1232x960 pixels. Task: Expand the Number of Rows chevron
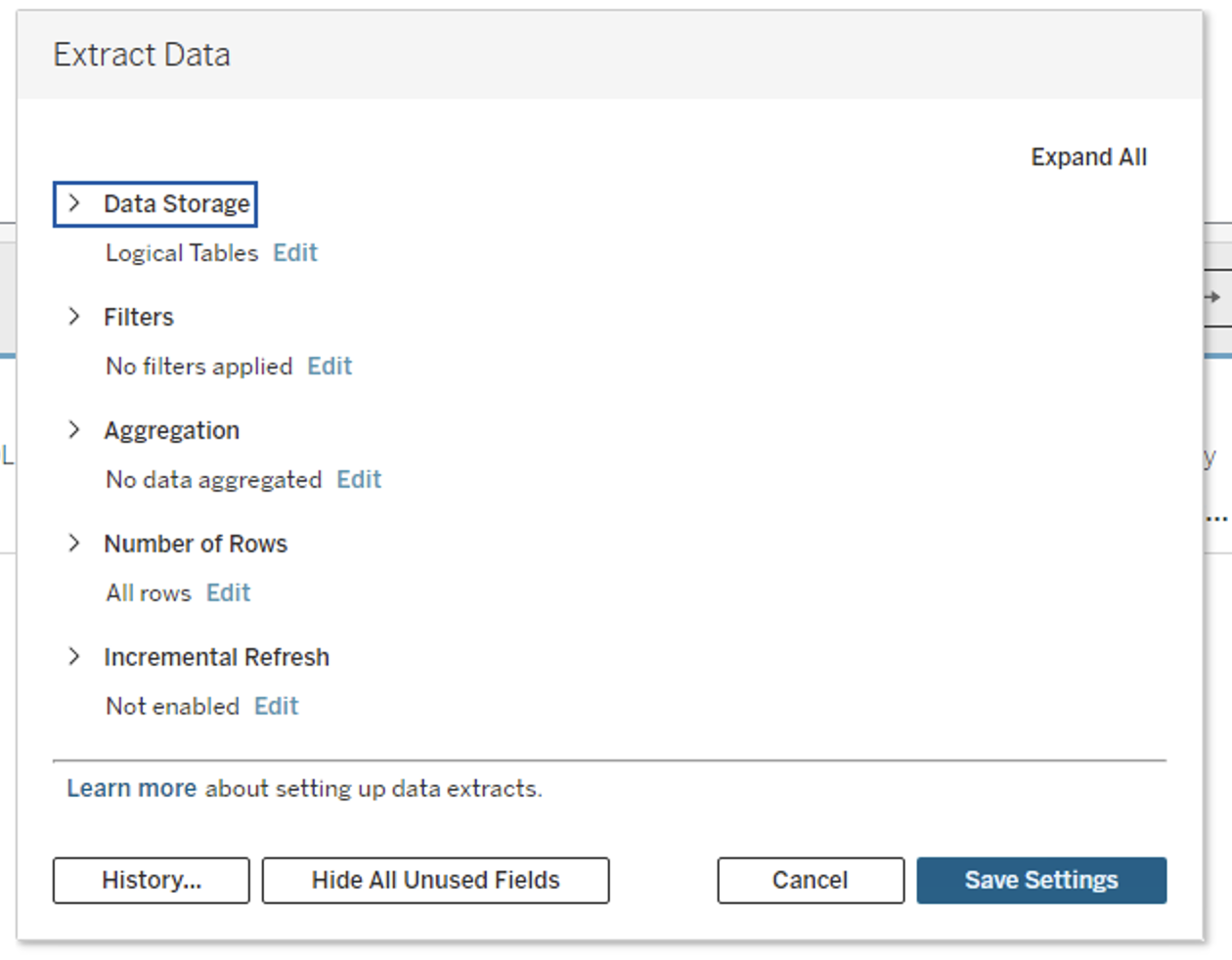[x=74, y=544]
